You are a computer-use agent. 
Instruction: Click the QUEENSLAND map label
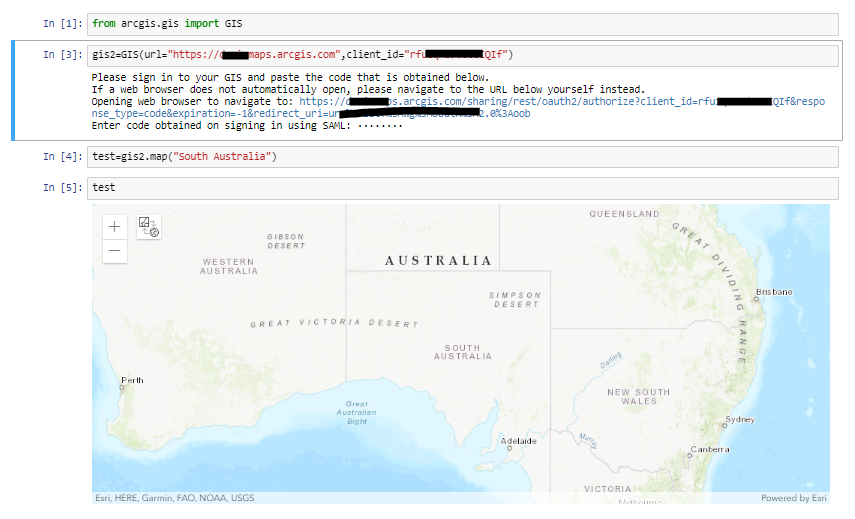point(624,214)
